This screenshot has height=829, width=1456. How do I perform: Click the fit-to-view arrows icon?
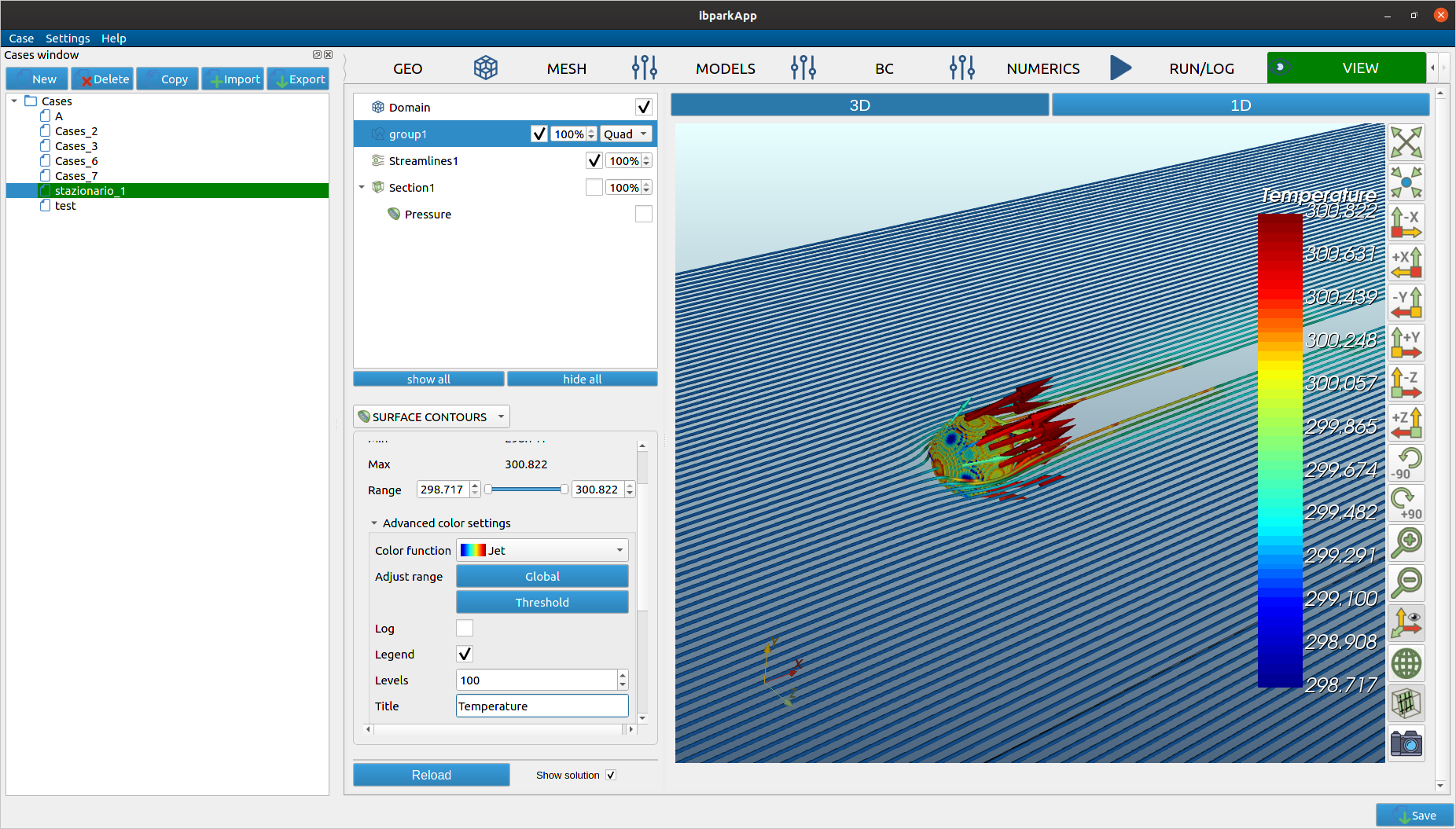point(1406,143)
